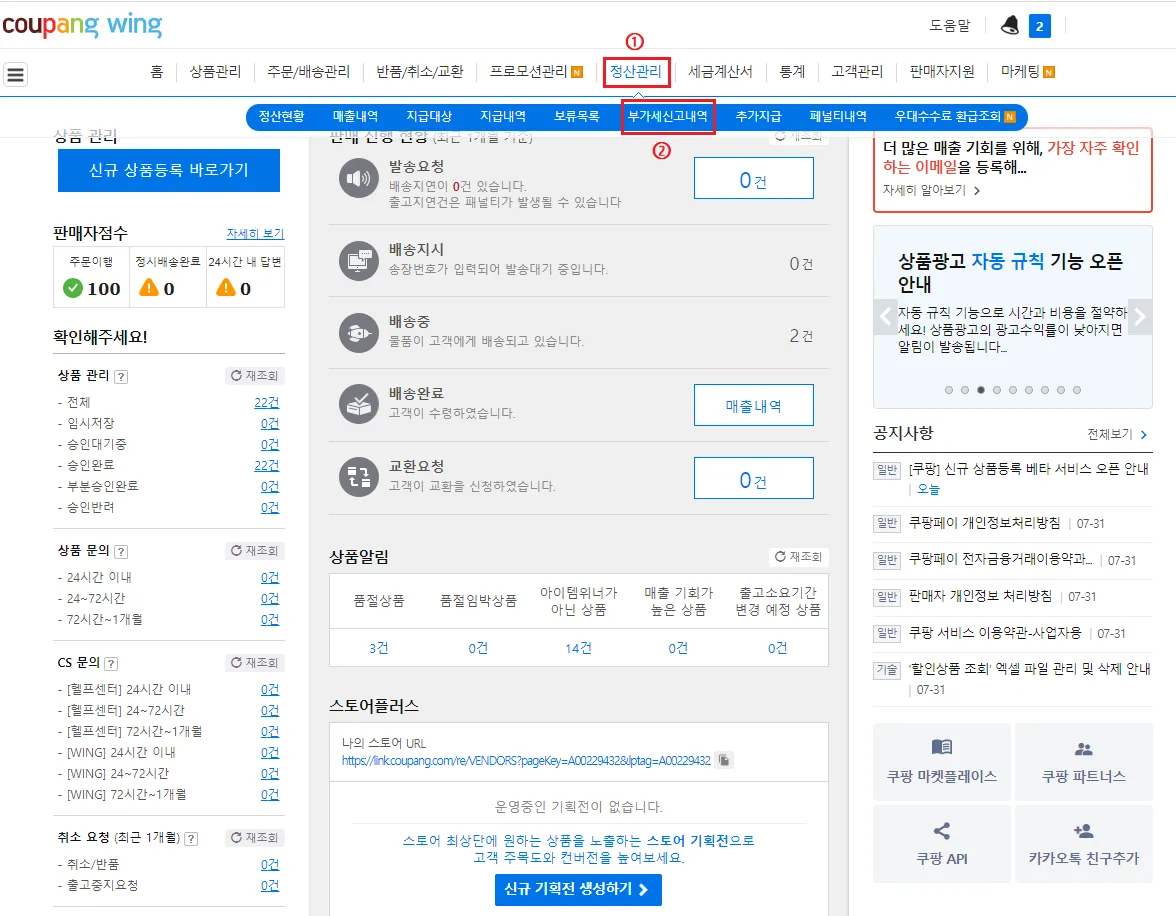Click the blue notification count badge
The height and width of the screenshot is (916, 1176).
tap(1040, 26)
